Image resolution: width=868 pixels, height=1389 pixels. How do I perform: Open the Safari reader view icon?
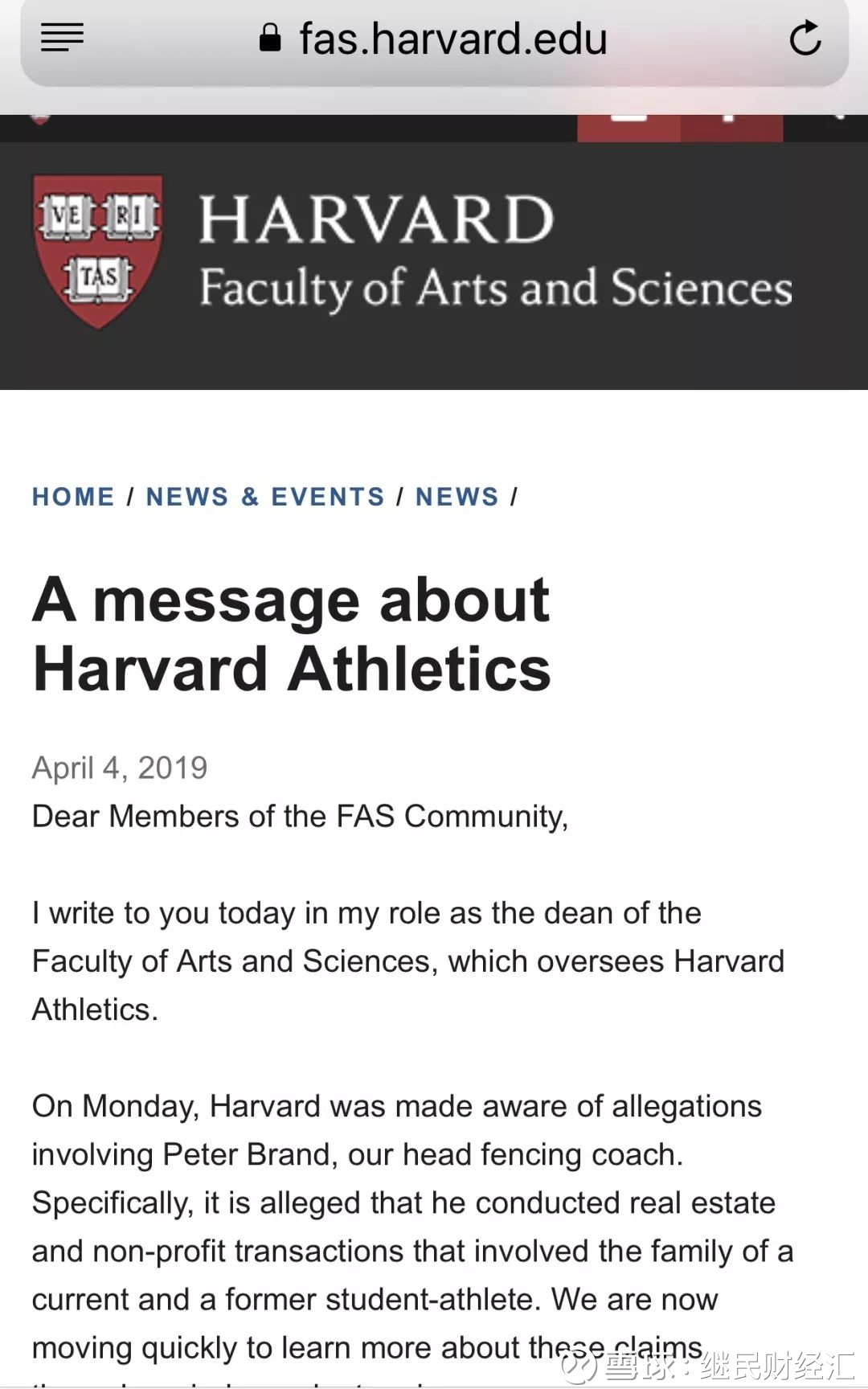62,37
